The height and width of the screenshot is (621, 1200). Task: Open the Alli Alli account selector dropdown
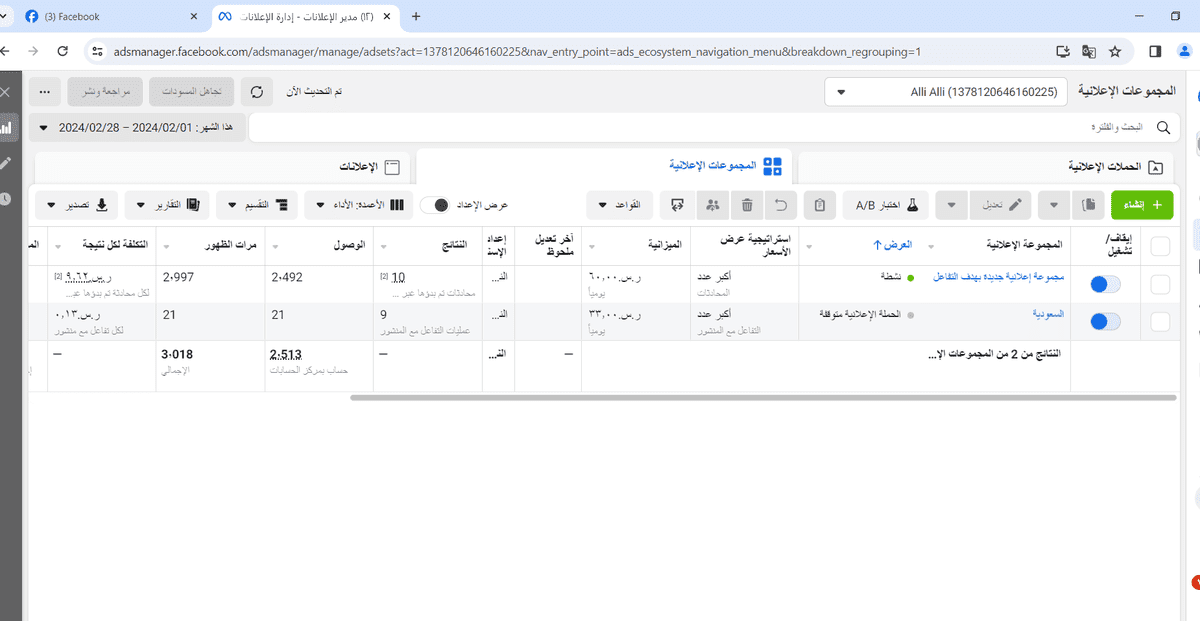point(945,91)
